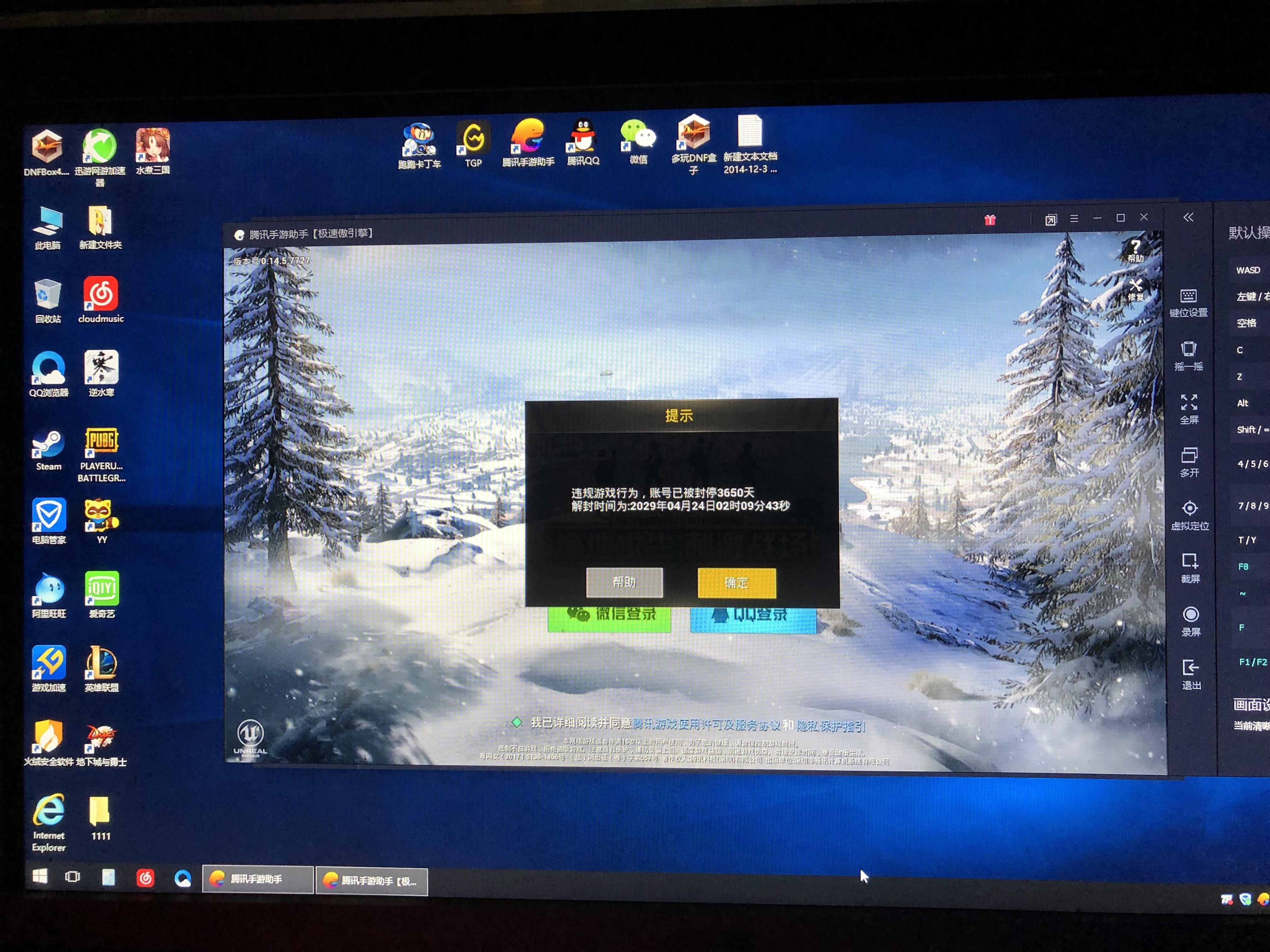Select the 新建文本文档 file on desktop
Screen dimensions: 1270x952
point(750,144)
